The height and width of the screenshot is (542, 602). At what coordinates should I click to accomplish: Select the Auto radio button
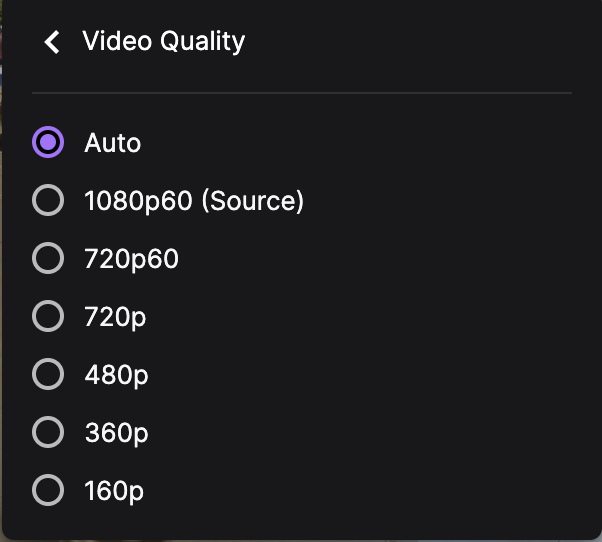(x=48, y=143)
